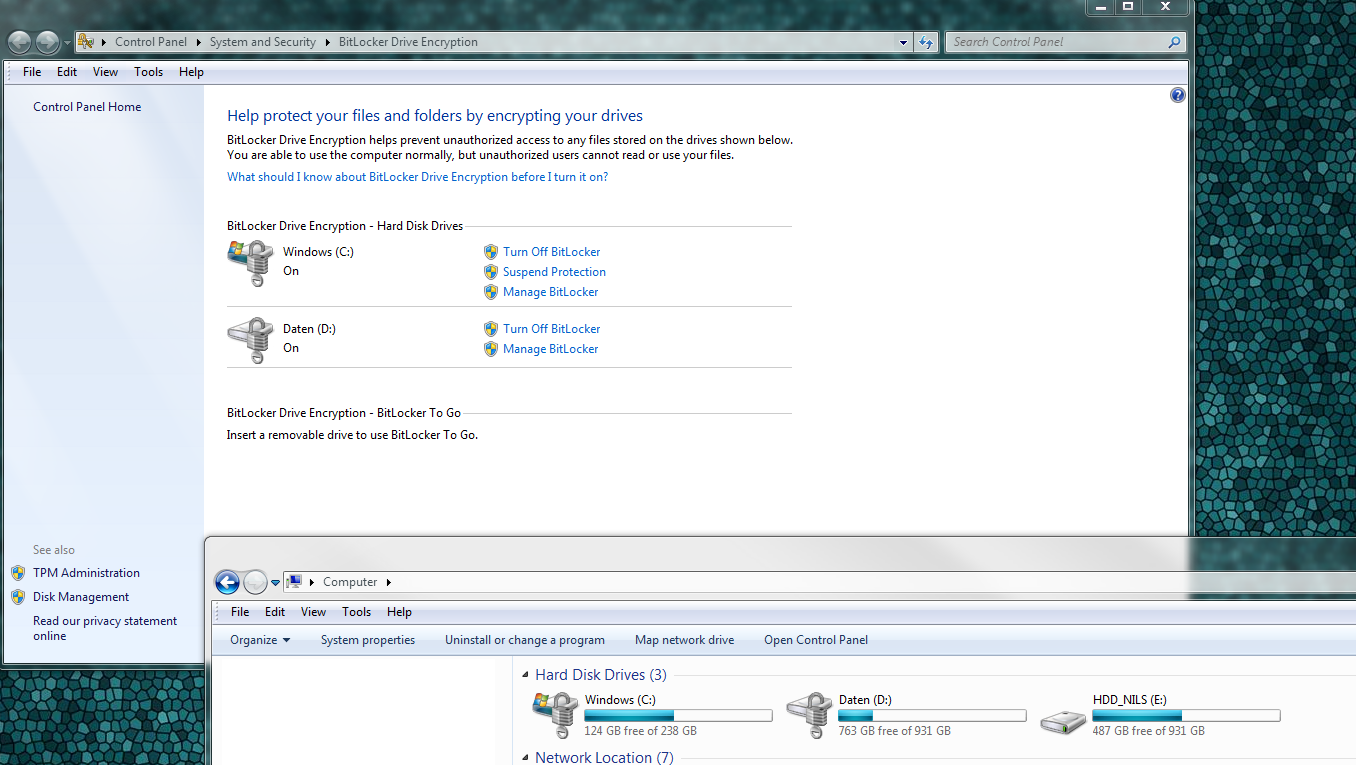Click the Daten (D:) padlock drive icon in BitLocker
1356x765 pixels.
[250, 340]
